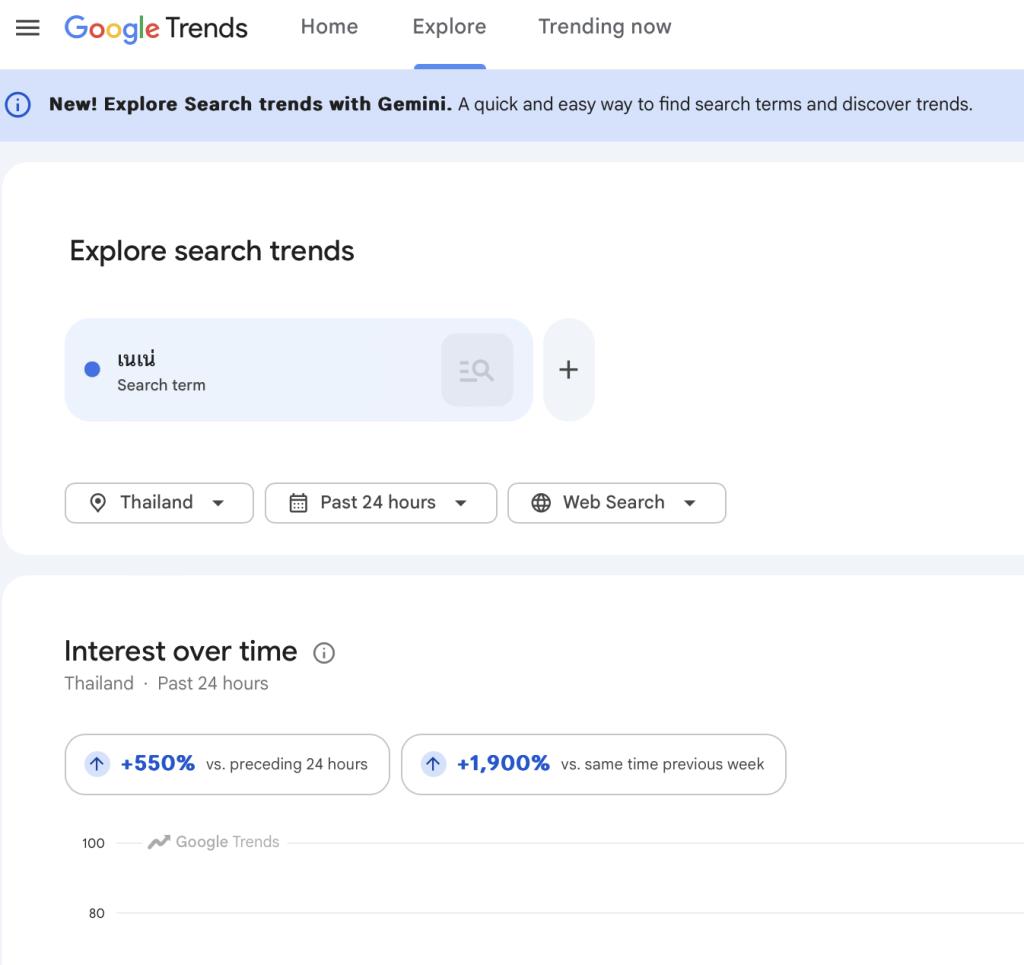Click the Explore search trends heading
Screen dimensions: 1024x965
click(x=212, y=251)
